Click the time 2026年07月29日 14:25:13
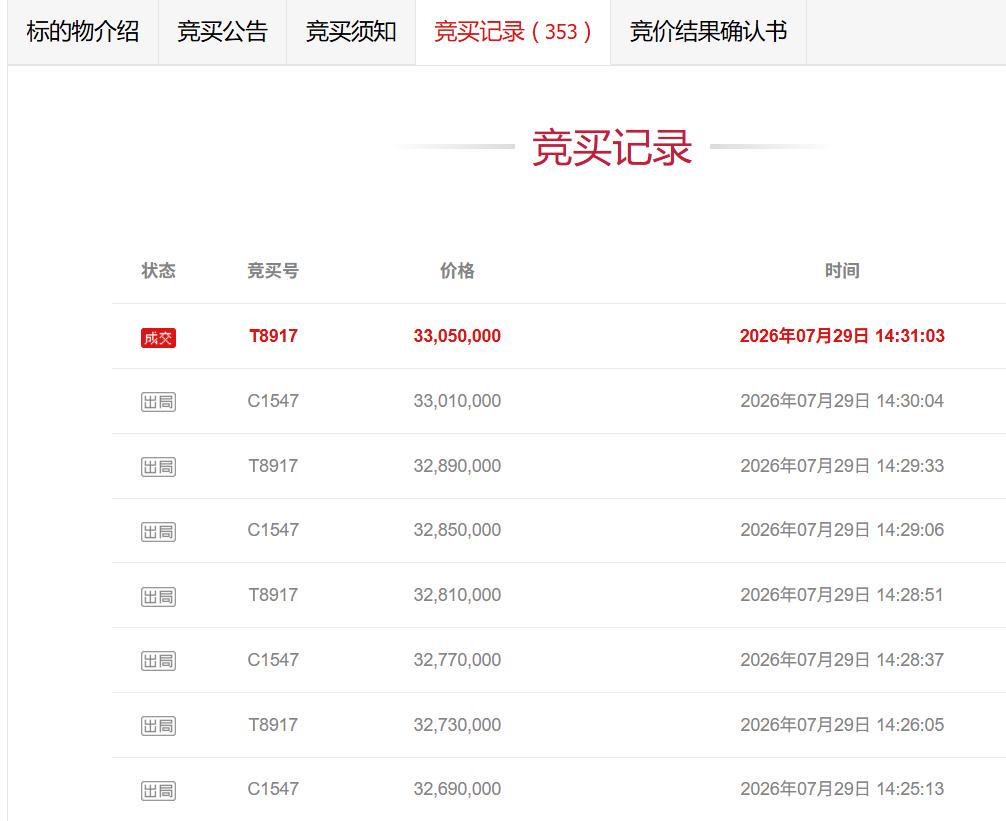1006x821 pixels. [x=842, y=788]
